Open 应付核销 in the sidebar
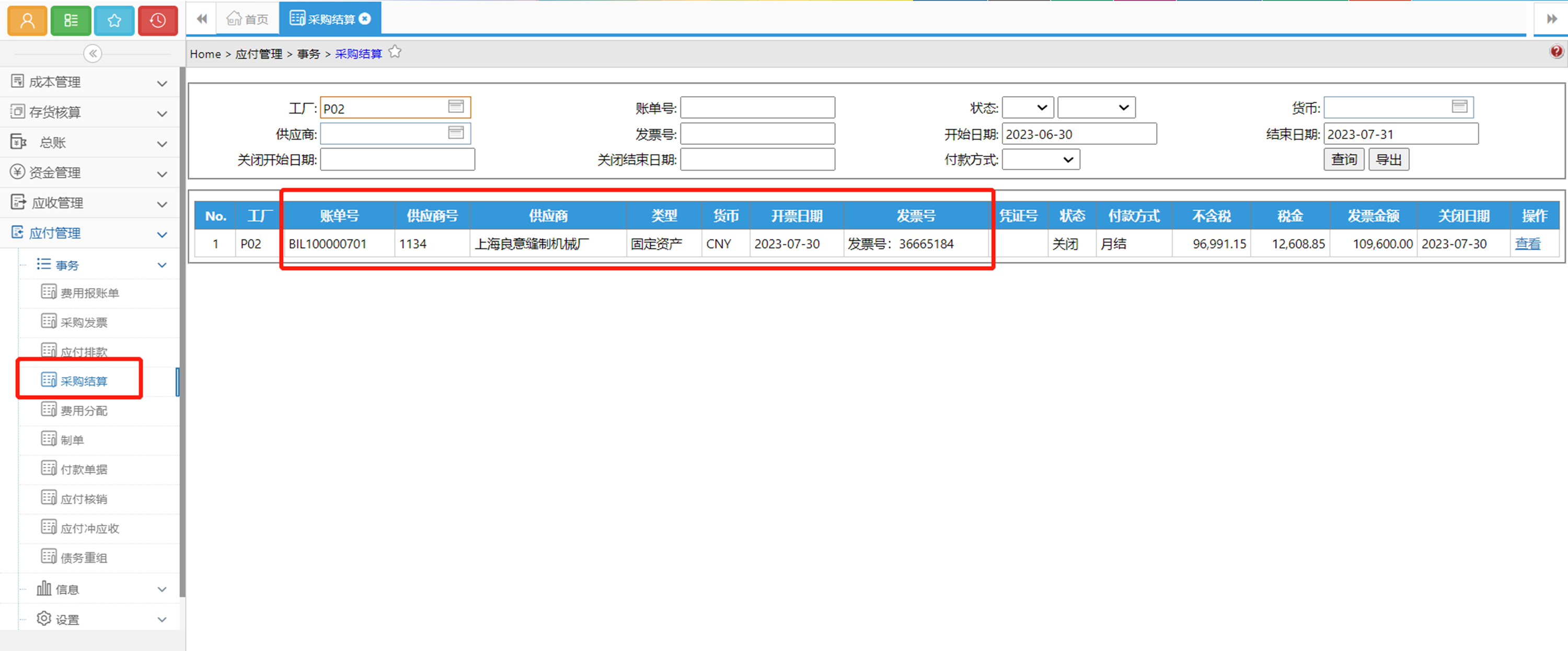Viewport: 1568px width, 651px height. pyautogui.click(x=84, y=499)
